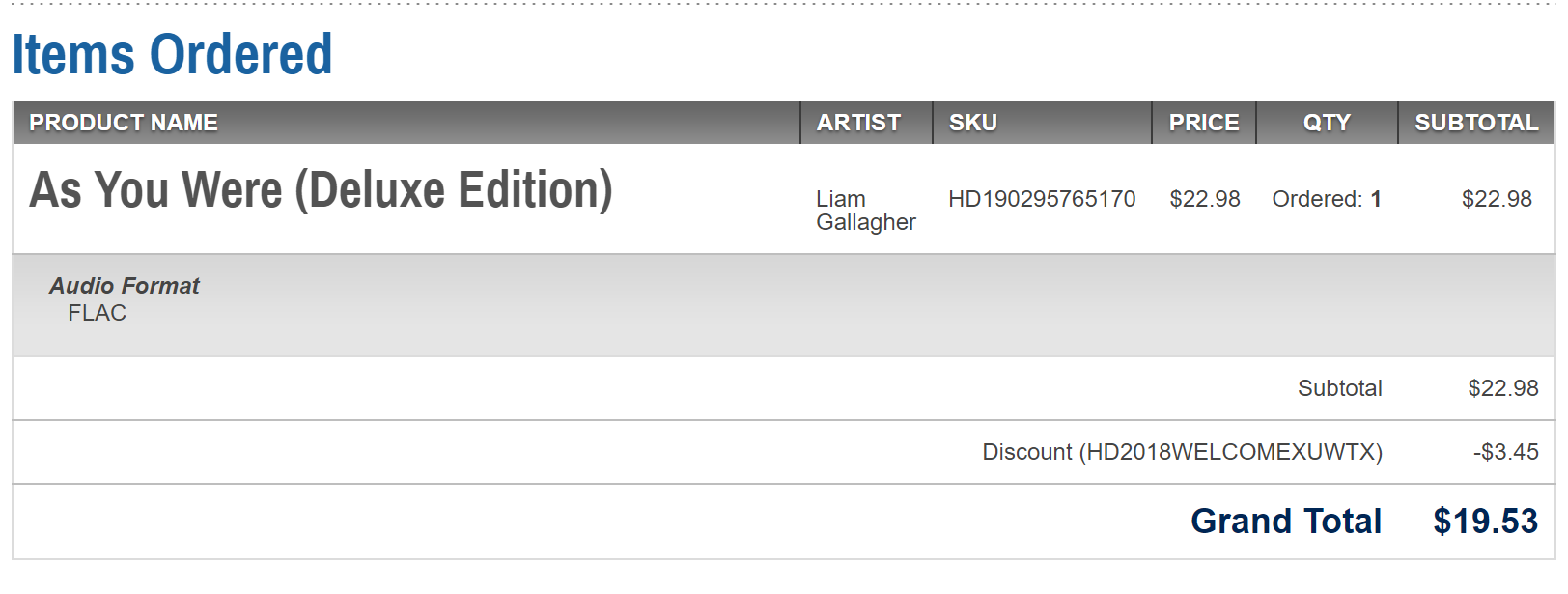Select the ARTIST column header
The image size is (1568, 594).
pyautogui.click(x=858, y=123)
